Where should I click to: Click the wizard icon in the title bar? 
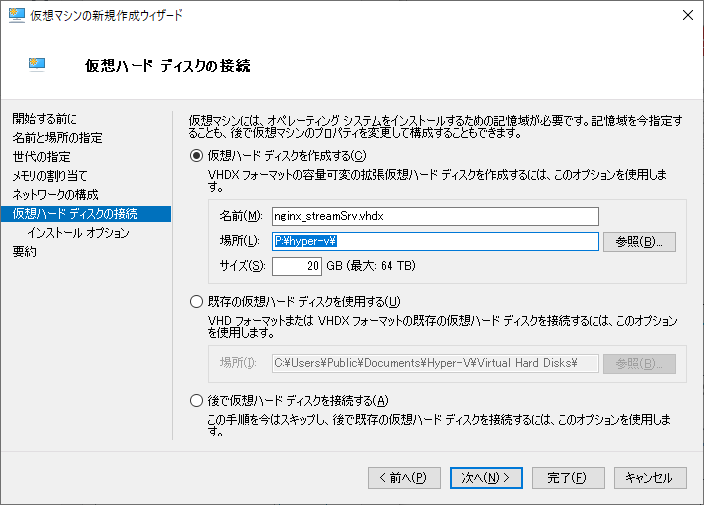pyautogui.click(x=16, y=16)
